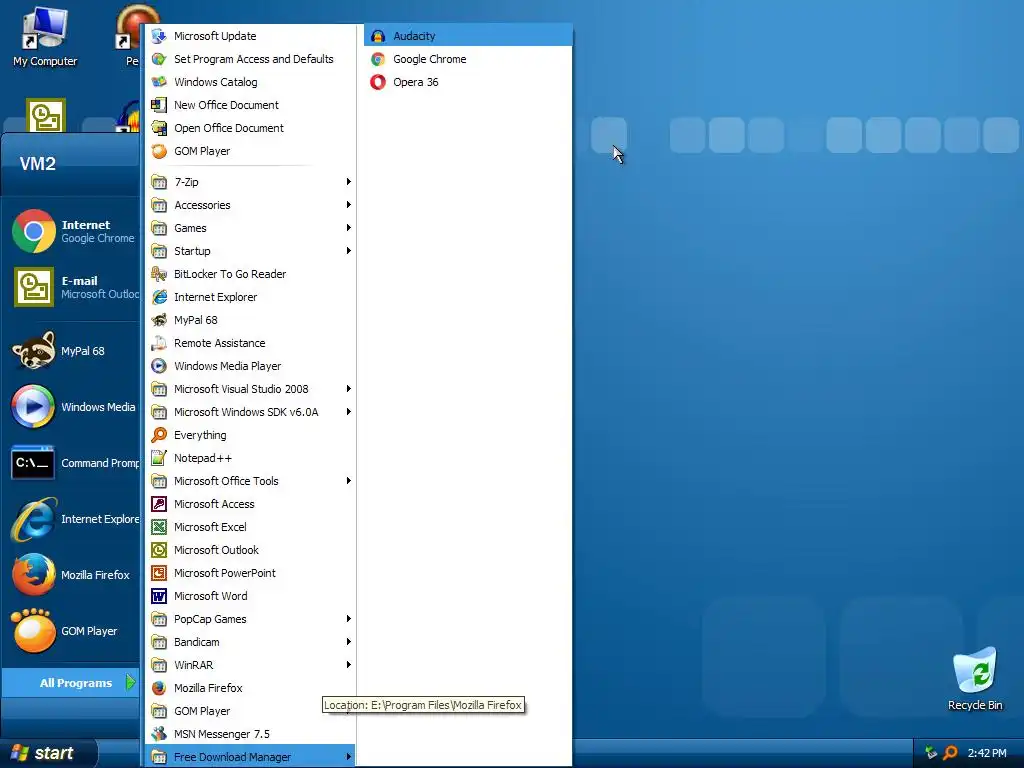Open Mozilla Firefox in Start menu left pane

[x=73, y=575]
